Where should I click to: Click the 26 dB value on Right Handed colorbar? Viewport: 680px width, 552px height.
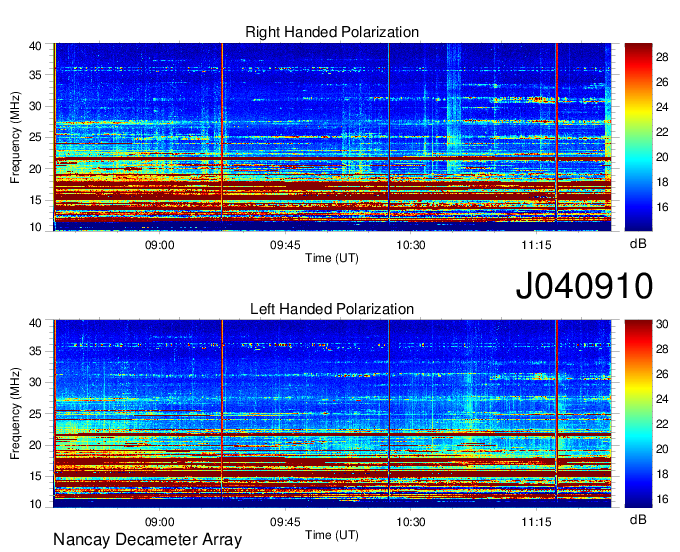point(662,82)
